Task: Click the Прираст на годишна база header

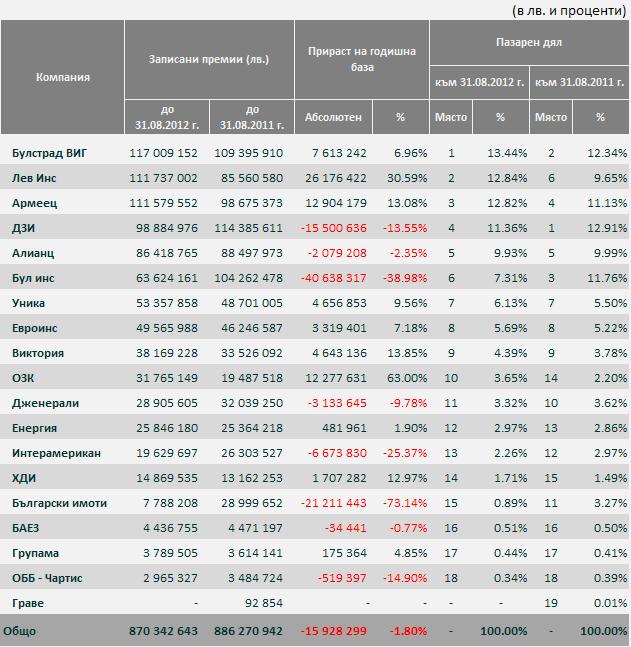Action: (362, 59)
